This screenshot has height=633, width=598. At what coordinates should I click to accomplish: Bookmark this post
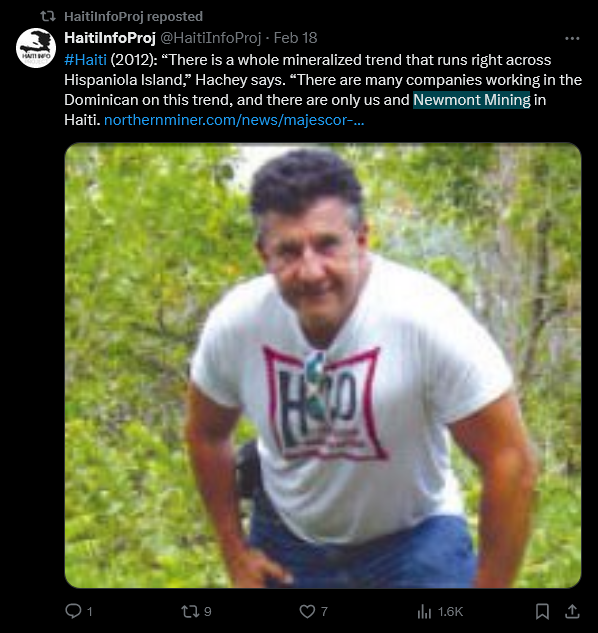coord(542,611)
